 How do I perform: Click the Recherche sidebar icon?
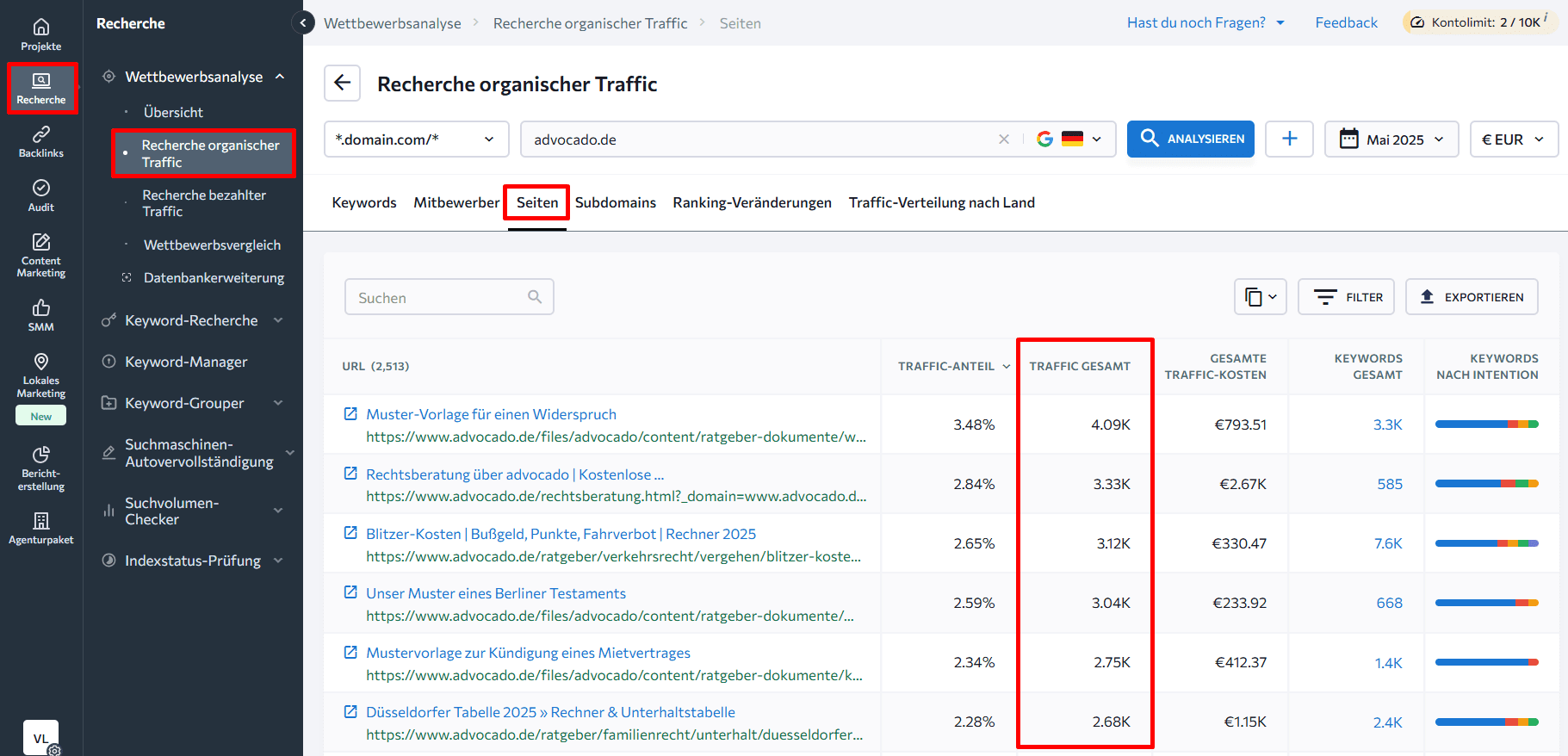[41, 89]
